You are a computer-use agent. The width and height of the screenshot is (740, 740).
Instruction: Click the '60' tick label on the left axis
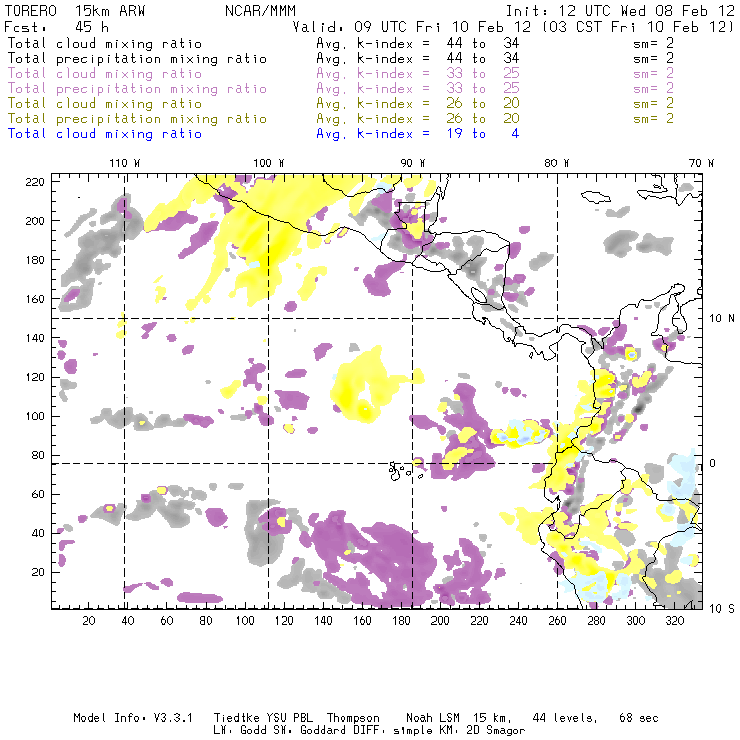pyautogui.click(x=38, y=494)
